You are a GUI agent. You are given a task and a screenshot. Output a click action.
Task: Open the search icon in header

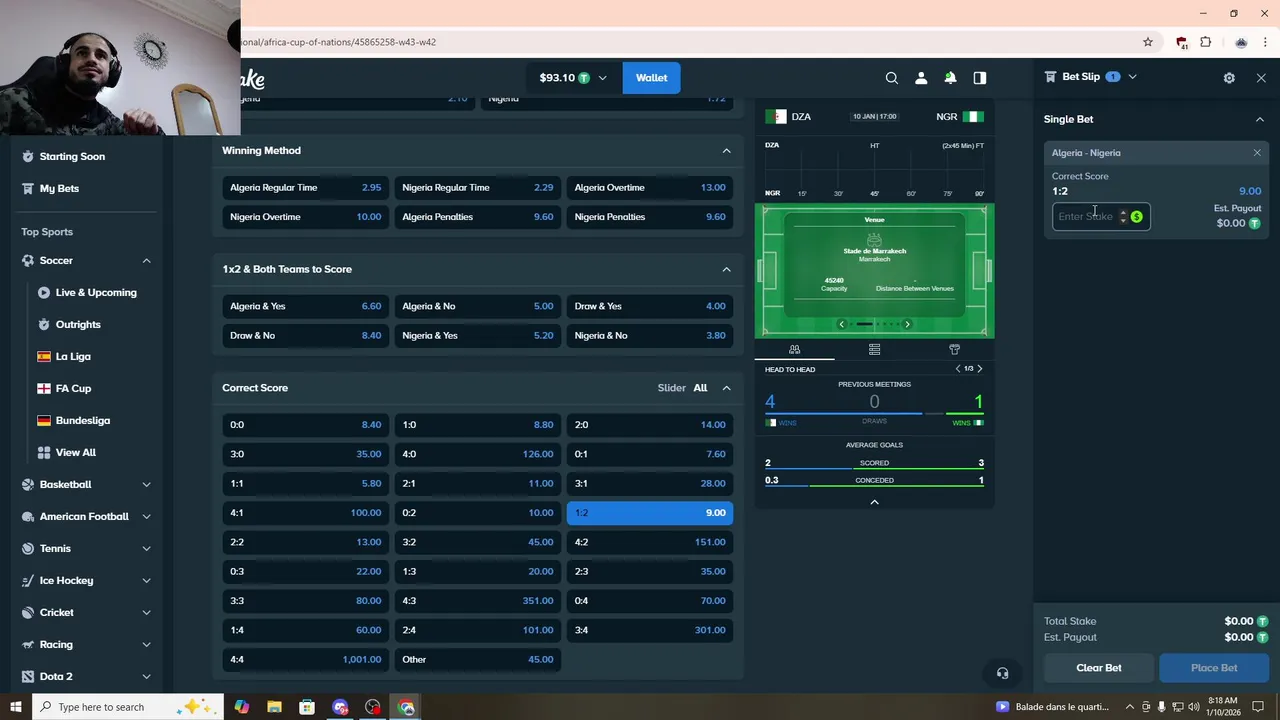892,78
